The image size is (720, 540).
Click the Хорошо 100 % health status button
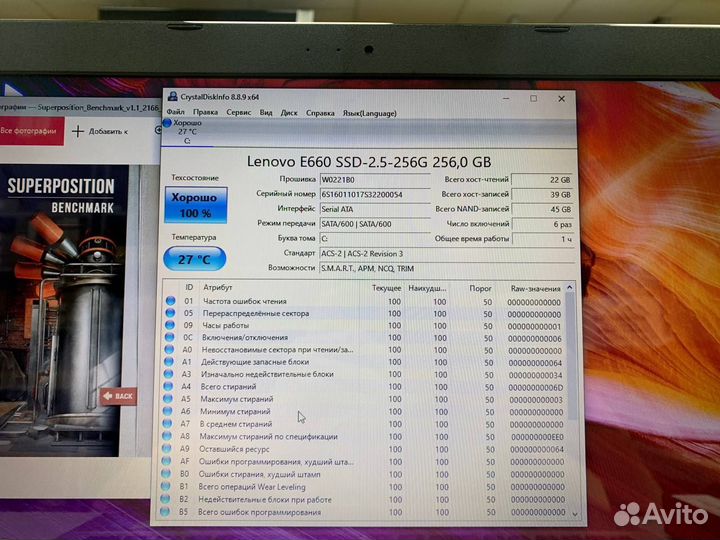(196, 205)
